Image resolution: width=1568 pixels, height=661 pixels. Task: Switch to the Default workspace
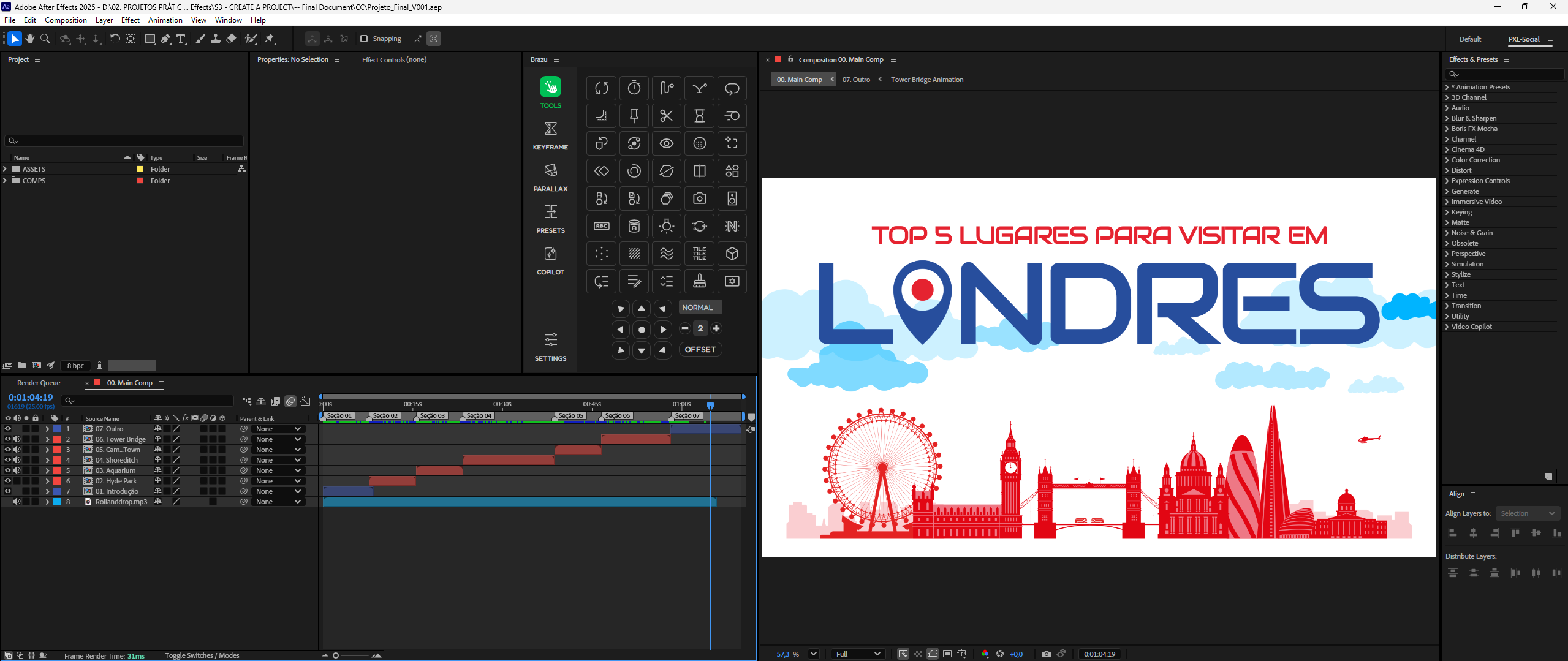tap(1470, 39)
